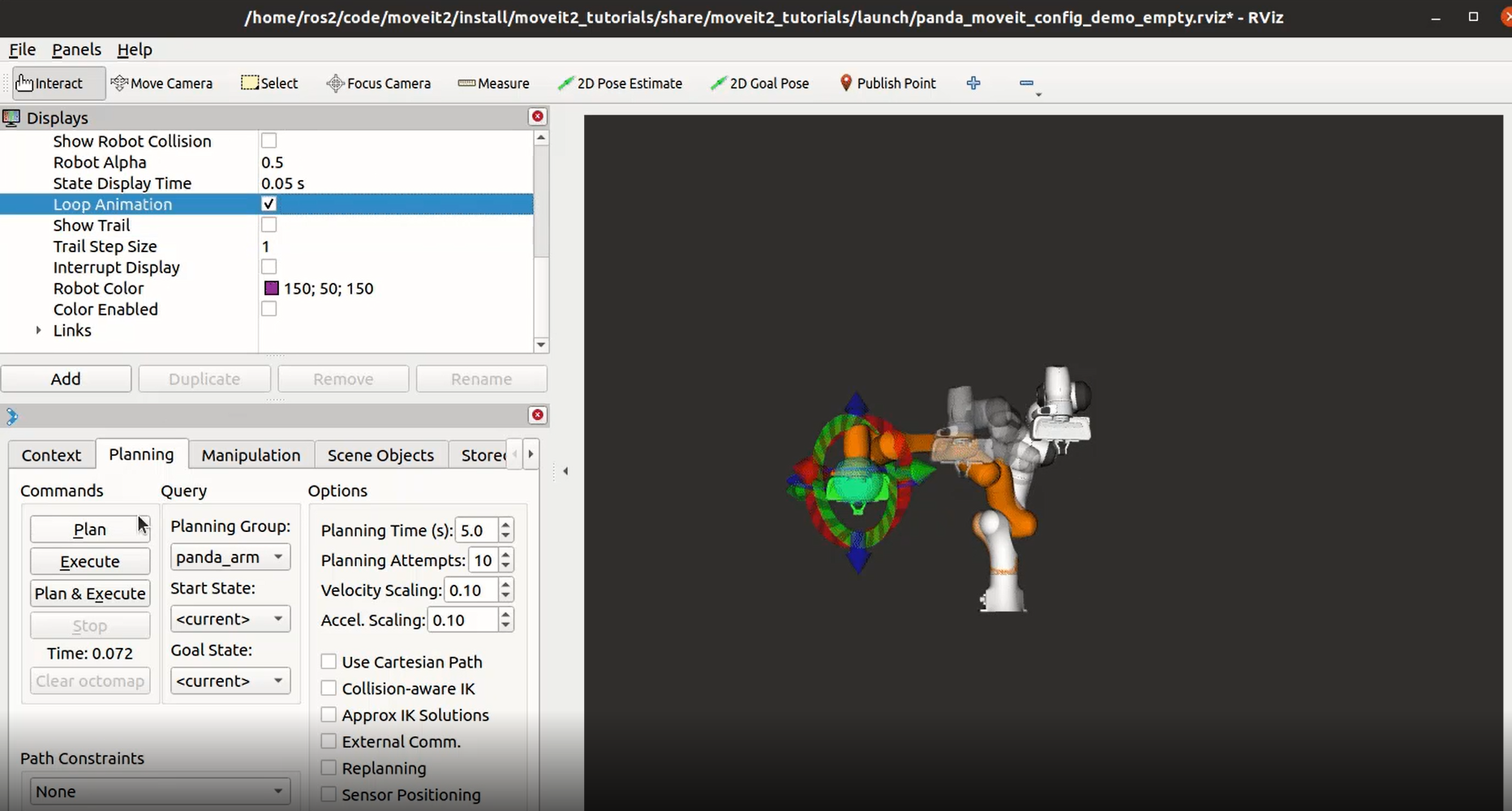Switch to the Scene Objects tab
The height and width of the screenshot is (811, 1512).
coord(380,455)
